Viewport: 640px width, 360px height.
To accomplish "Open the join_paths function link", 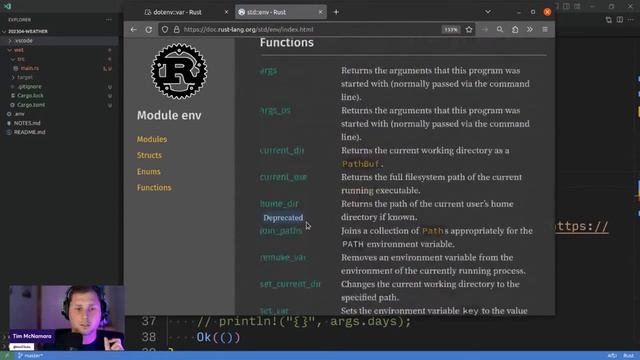I will click(281, 231).
